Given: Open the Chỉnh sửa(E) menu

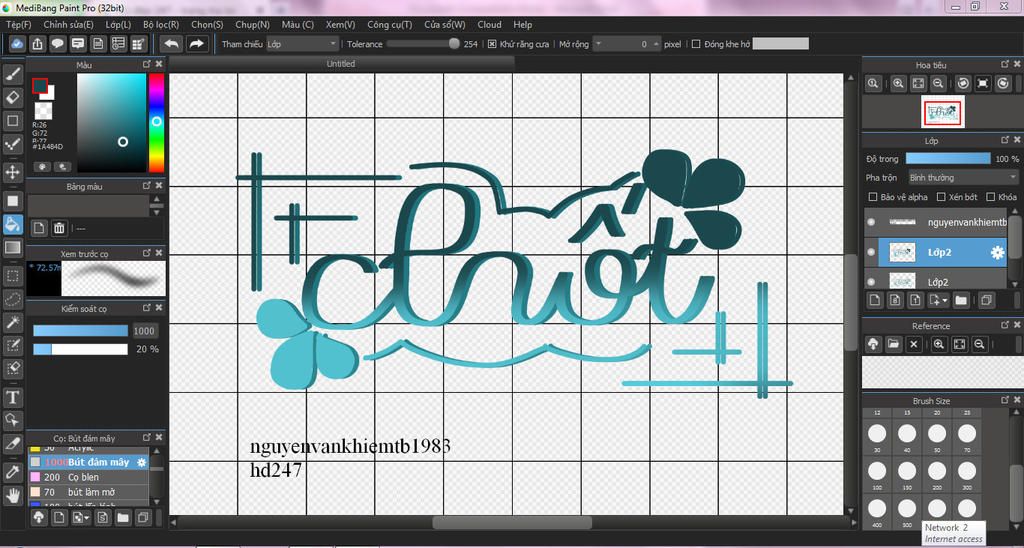Looking at the screenshot, I should tap(69, 24).
